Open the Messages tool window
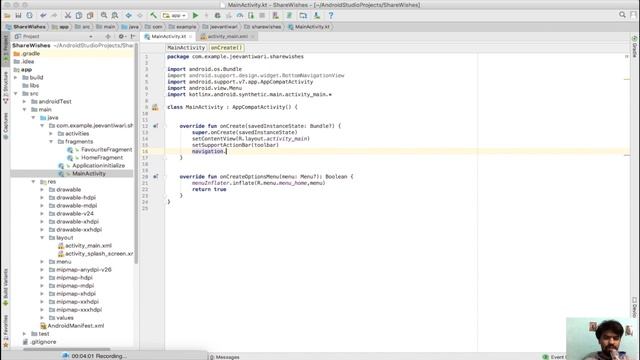 coord(225,357)
